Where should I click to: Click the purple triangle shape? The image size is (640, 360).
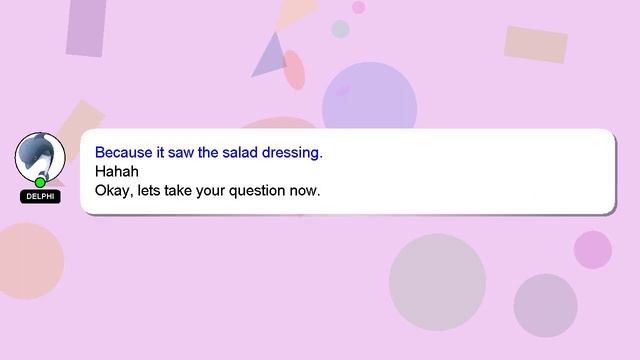tap(270, 57)
